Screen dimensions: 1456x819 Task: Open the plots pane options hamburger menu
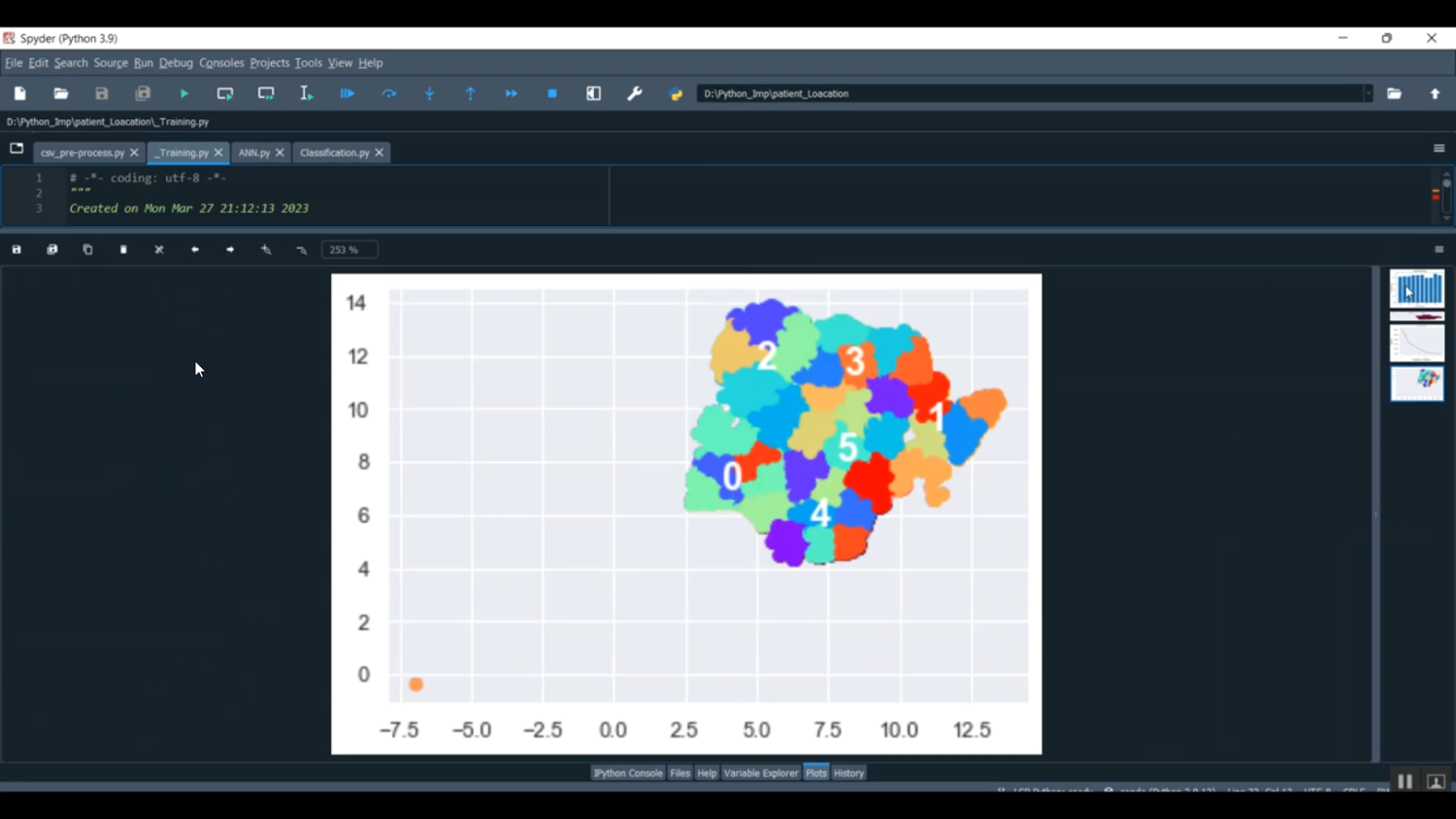[x=1439, y=250]
